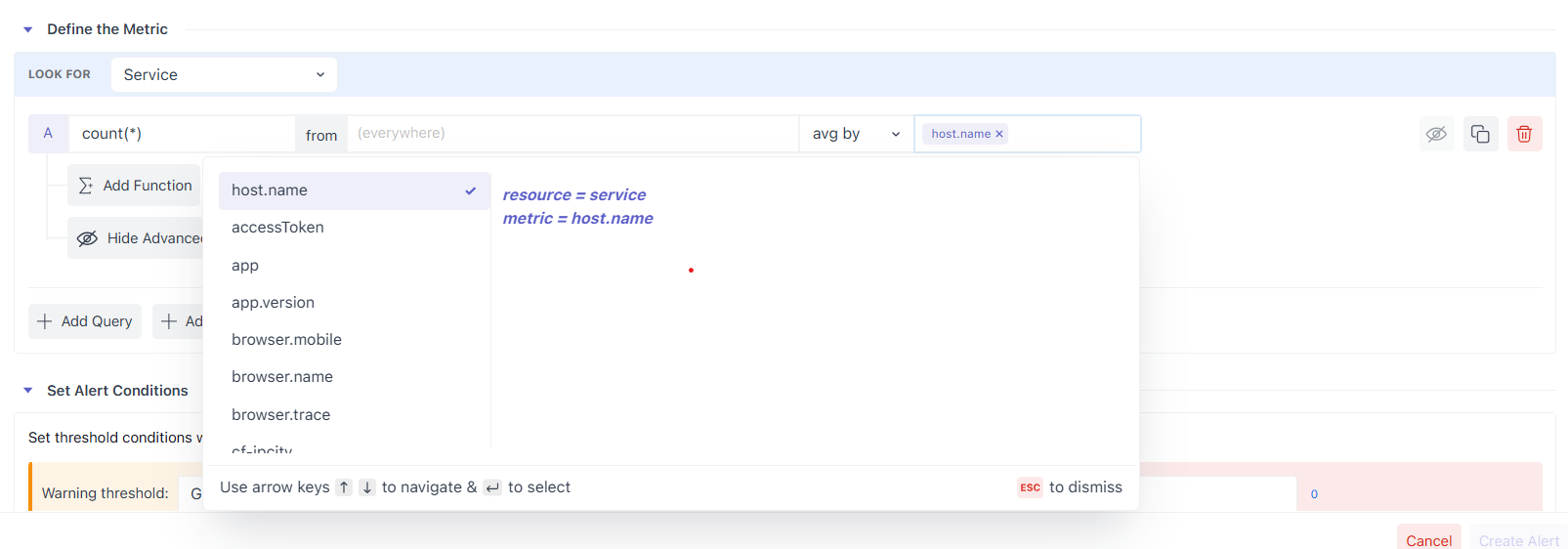Click the count(*) metric field
The image size is (1568, 549).
[182, 134]
